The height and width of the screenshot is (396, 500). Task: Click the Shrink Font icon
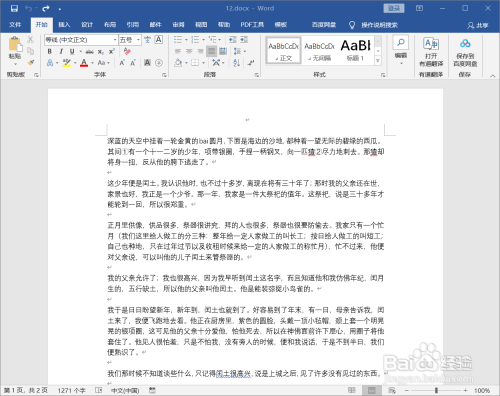click(133, 62)
